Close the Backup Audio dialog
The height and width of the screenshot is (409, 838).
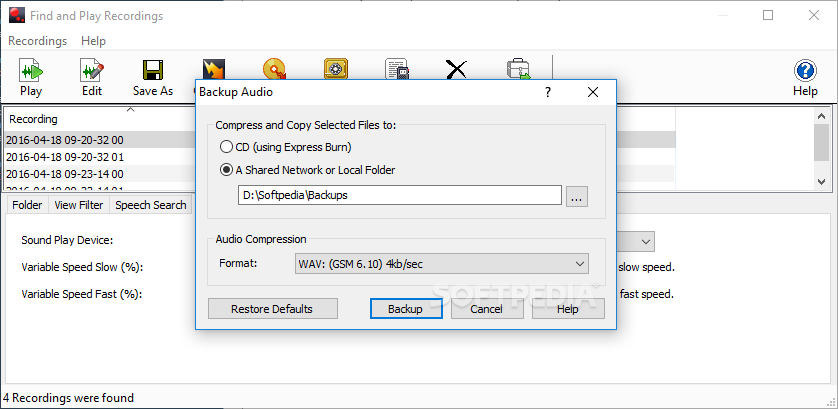pyautogui.click(x=592, y=92)
